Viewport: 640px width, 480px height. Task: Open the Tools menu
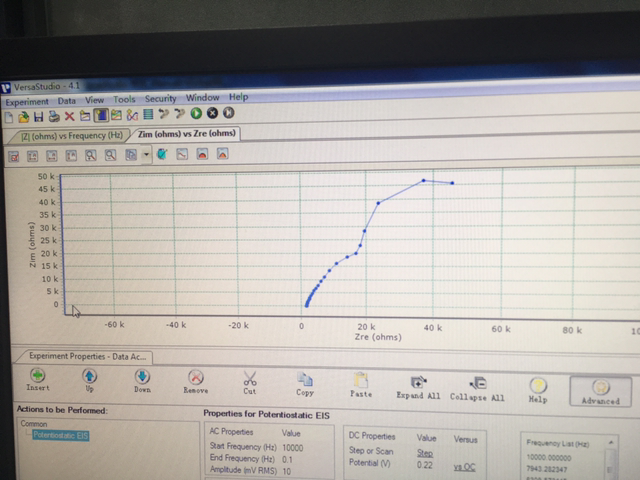coord(124,99)
